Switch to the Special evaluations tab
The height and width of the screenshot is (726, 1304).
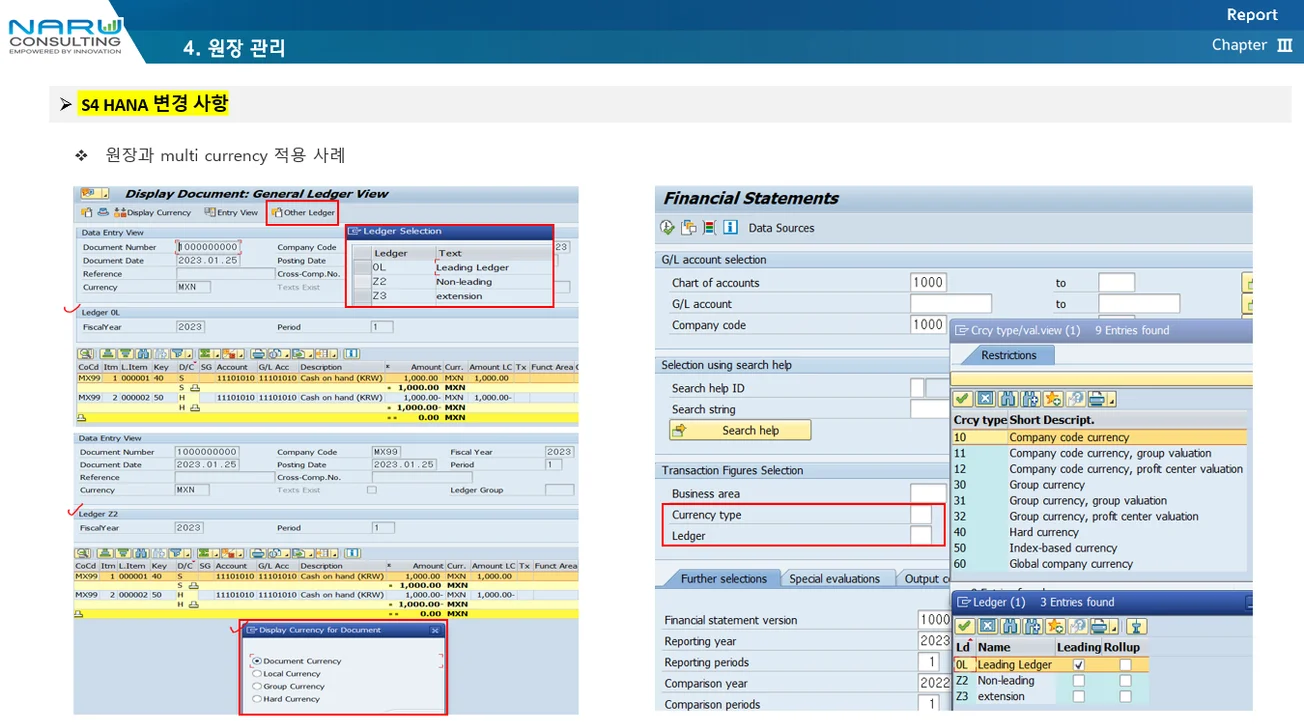tap(834, 579)
